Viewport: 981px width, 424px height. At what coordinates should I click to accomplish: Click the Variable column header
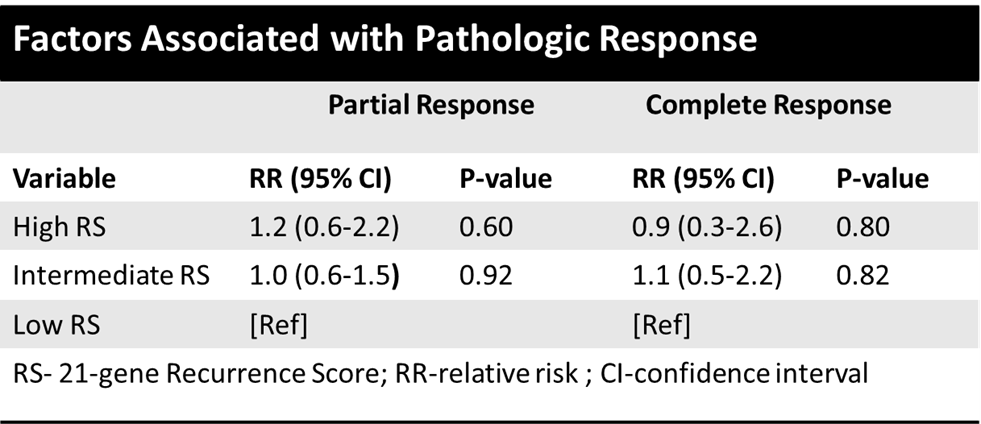click(64, 179)
